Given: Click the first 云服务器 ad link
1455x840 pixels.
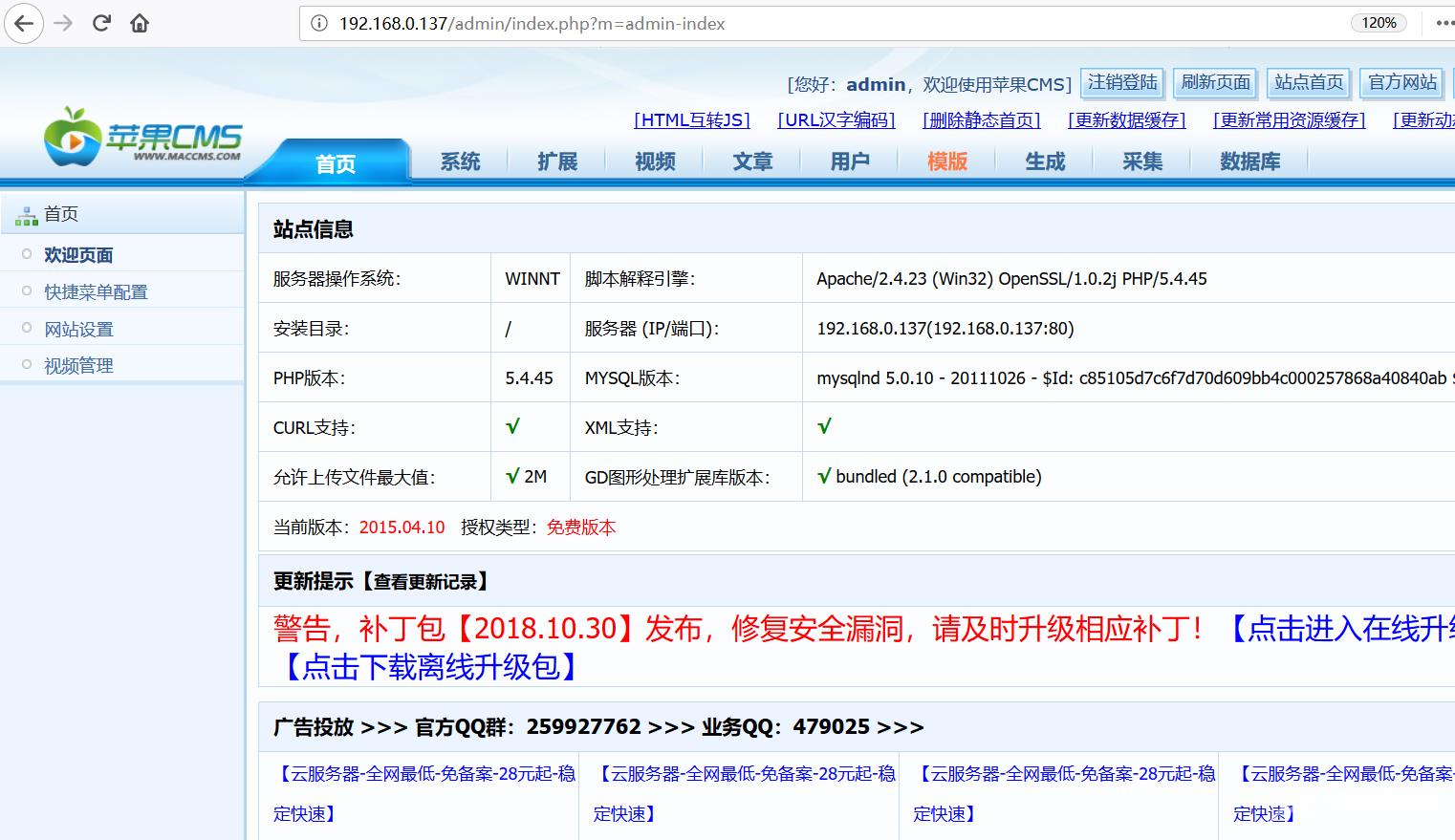Looking at the screenshot, I should click(424, 793).
